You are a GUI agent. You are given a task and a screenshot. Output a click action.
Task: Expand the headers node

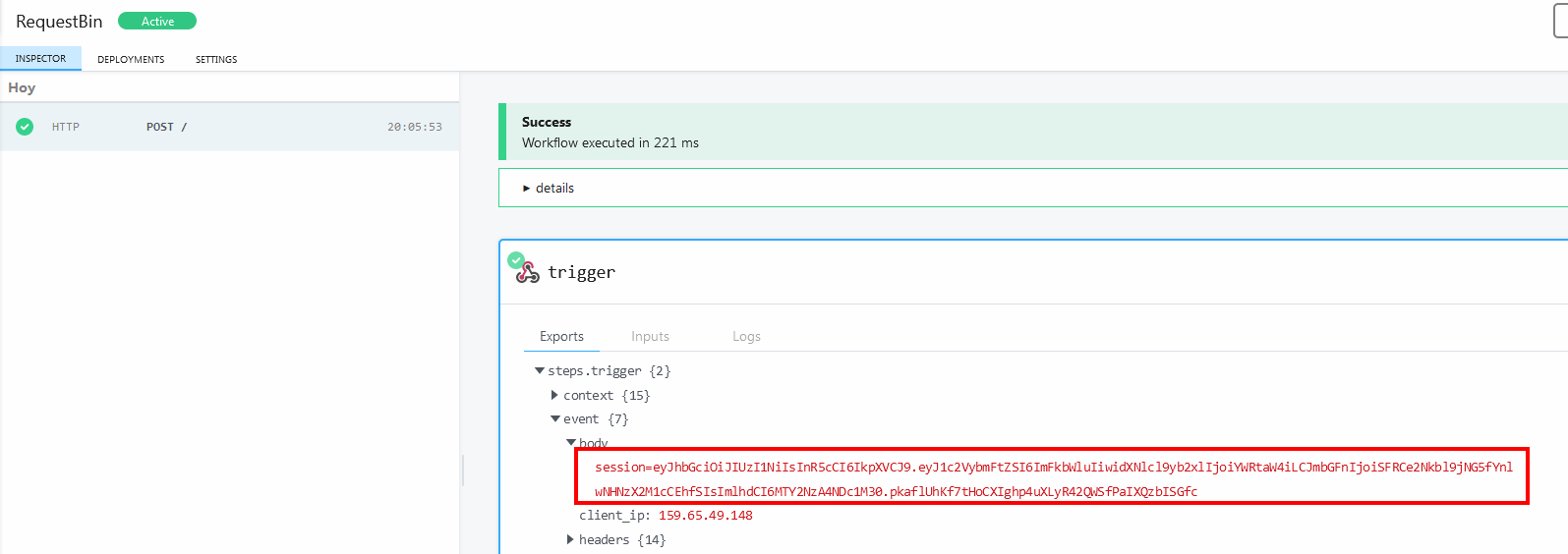coord(570,539)
